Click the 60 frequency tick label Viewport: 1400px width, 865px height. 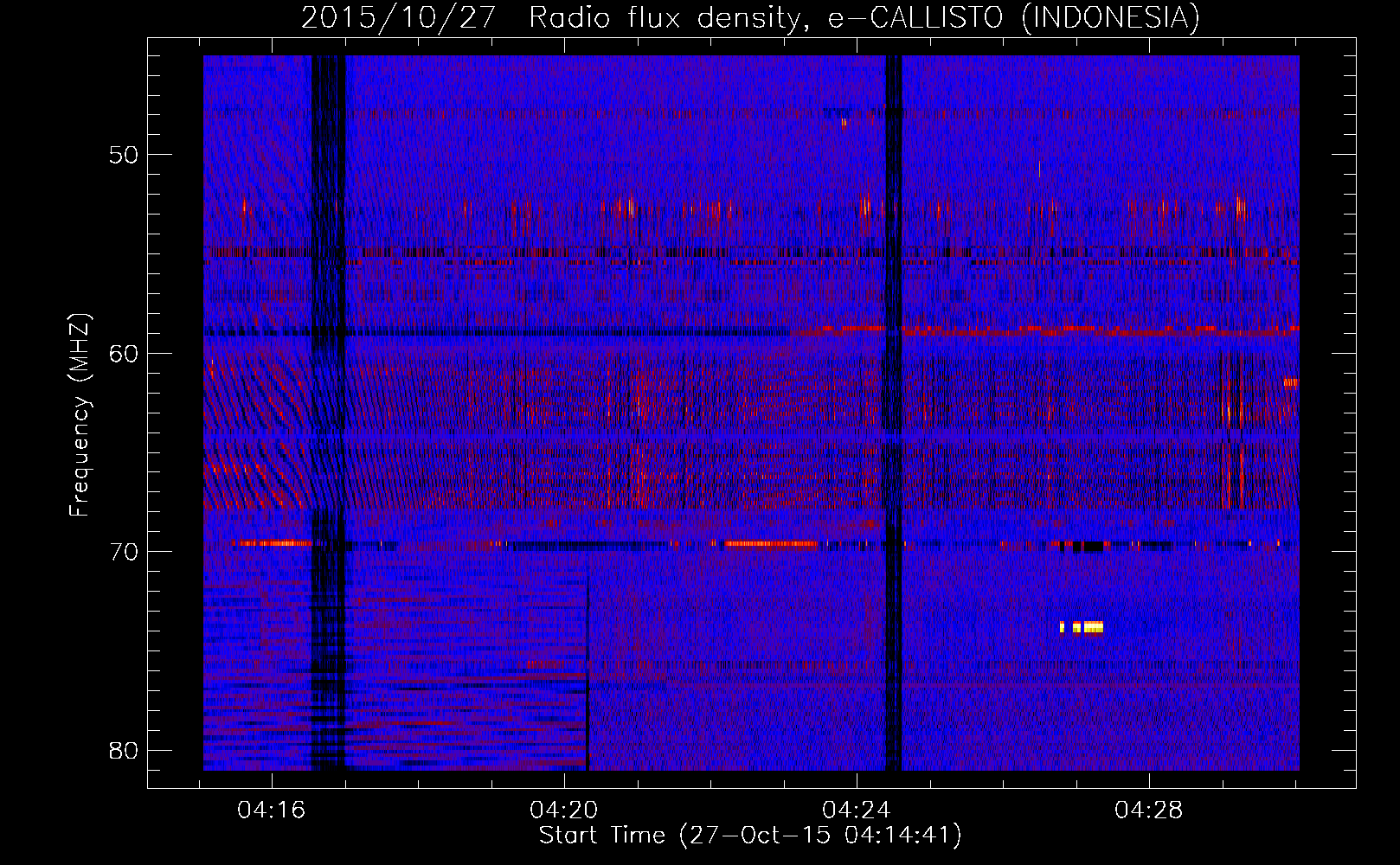tap(124, 353)
